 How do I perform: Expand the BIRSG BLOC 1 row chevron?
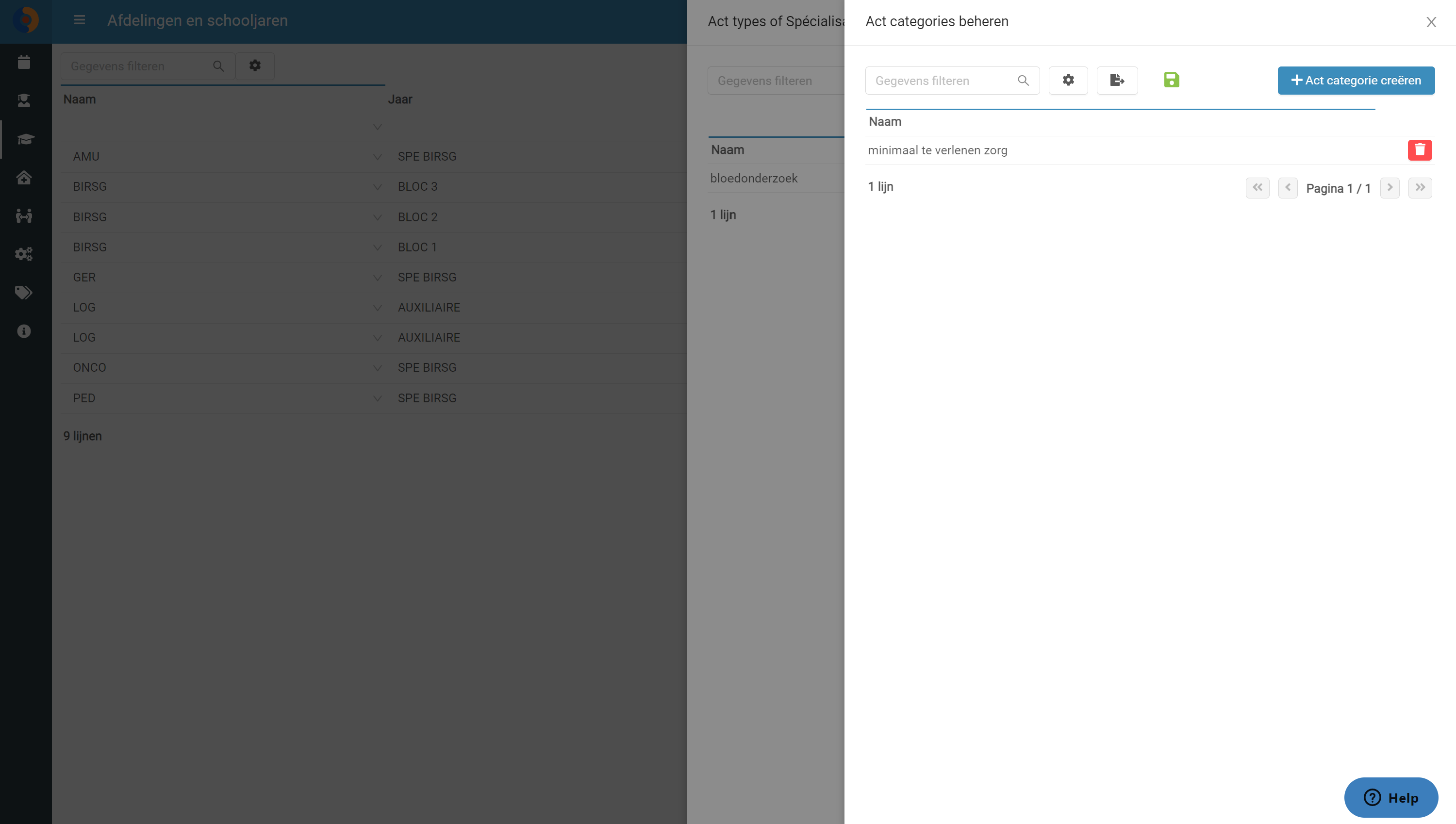[377, 247]
